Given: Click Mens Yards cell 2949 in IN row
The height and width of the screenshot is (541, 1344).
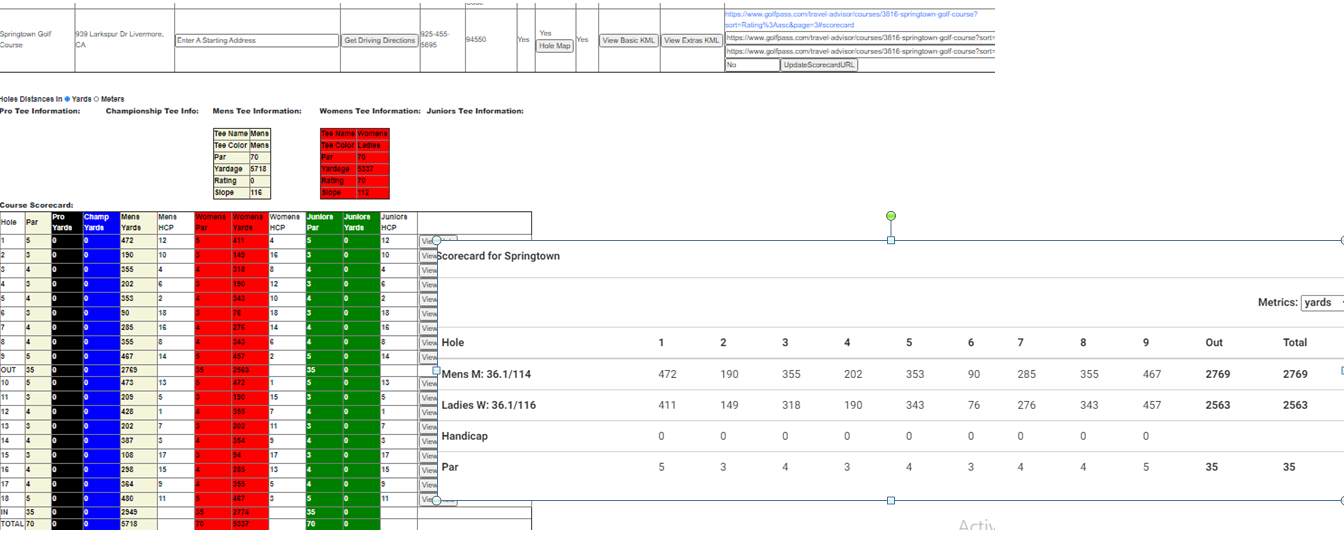Looking at the screenshot, I should click(x=137, y=511).
